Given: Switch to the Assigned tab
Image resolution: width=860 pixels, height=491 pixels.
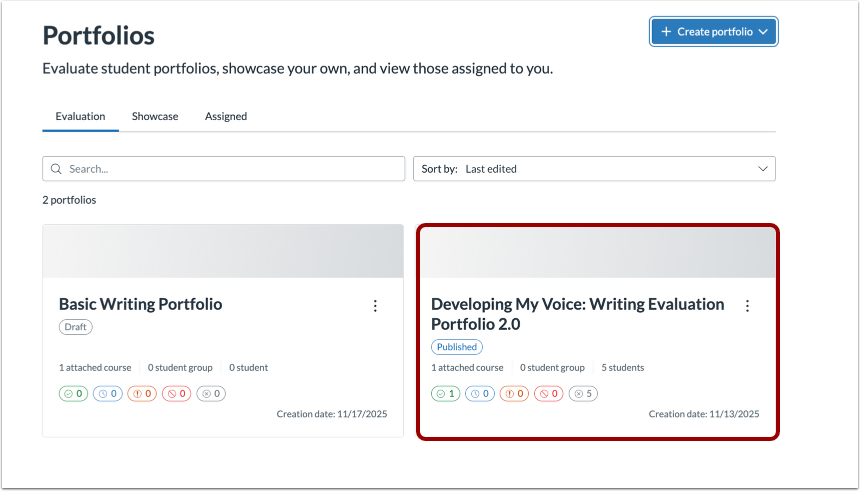Looking at the screenshot, I should (225, 116).
